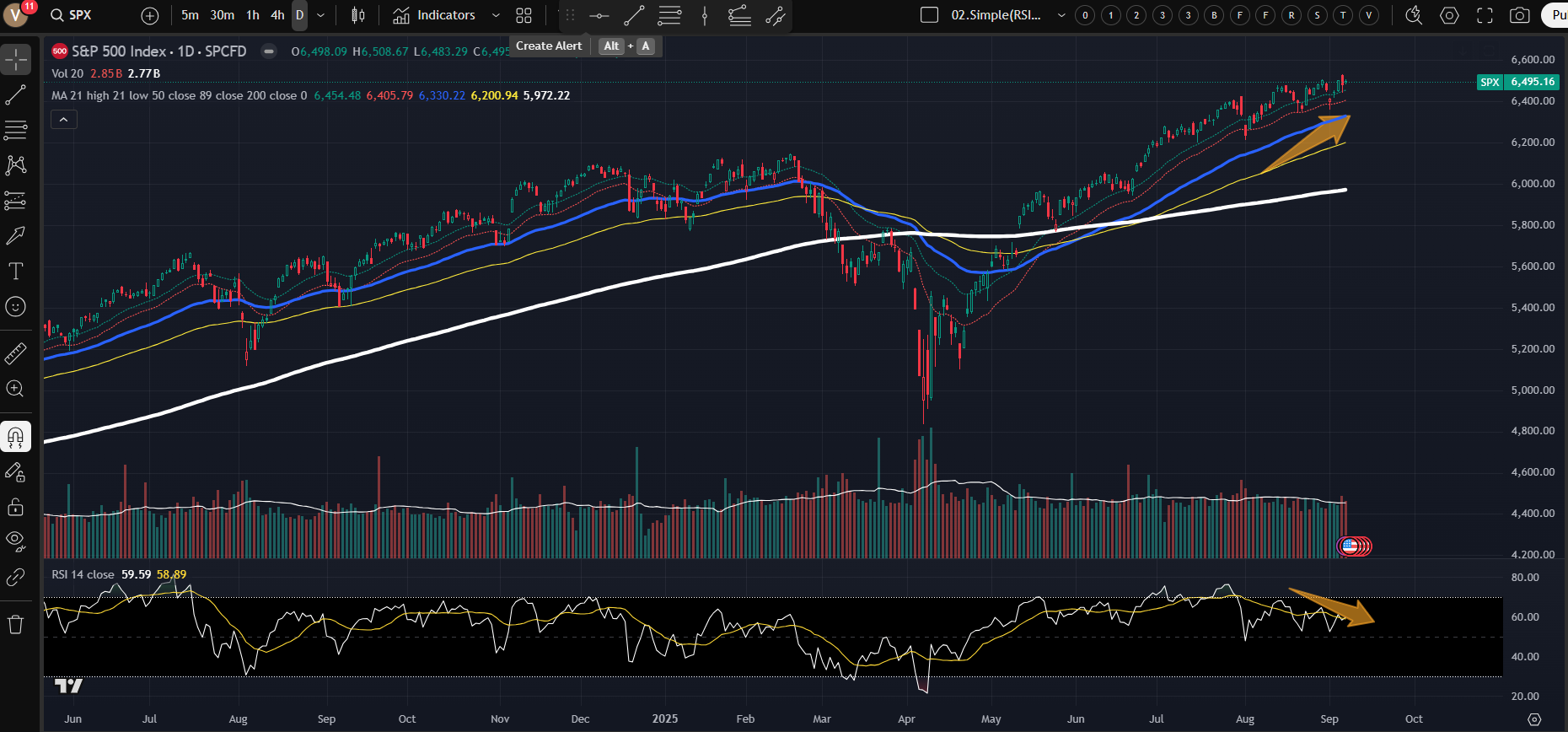Collapse the indicator legend chevron
The width and height of the screenshot is (1568, 732).
tap(63, 120)
